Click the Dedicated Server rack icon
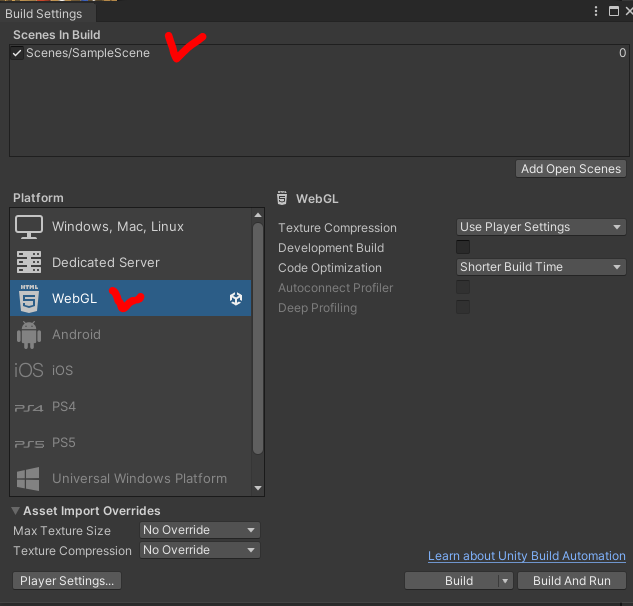The width and height of the screenshot is (633, 606). pyautogui.click(x=29, y=262)
